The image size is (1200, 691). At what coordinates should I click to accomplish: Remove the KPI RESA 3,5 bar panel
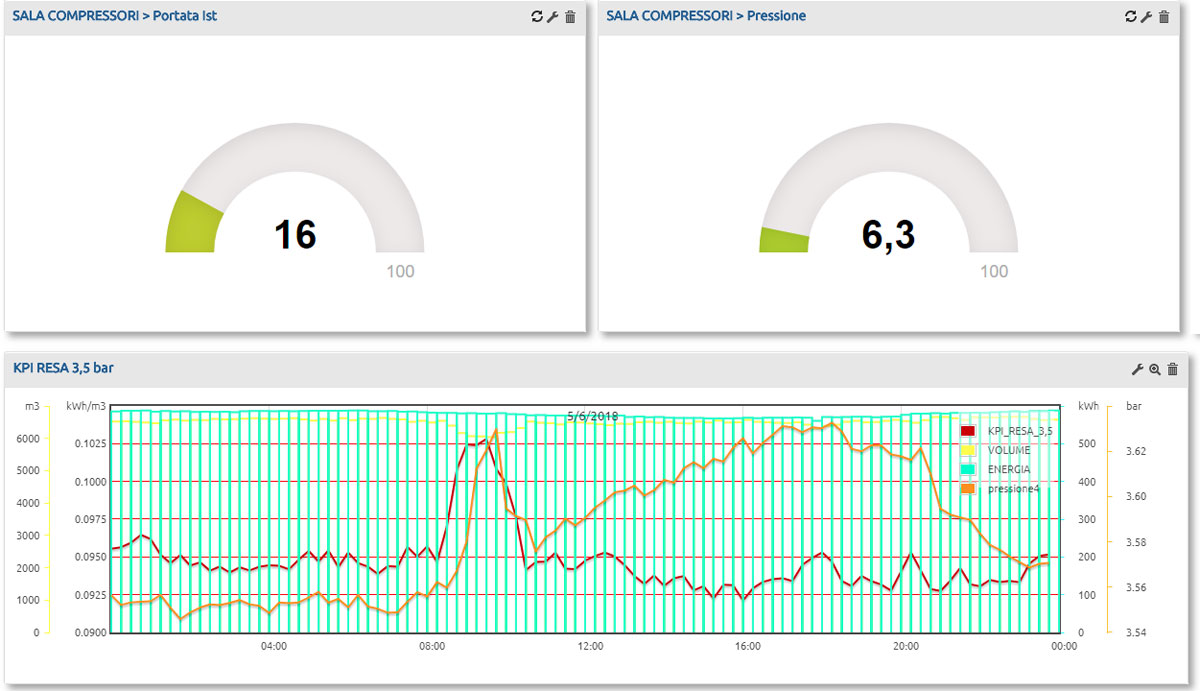[1173, 369]
